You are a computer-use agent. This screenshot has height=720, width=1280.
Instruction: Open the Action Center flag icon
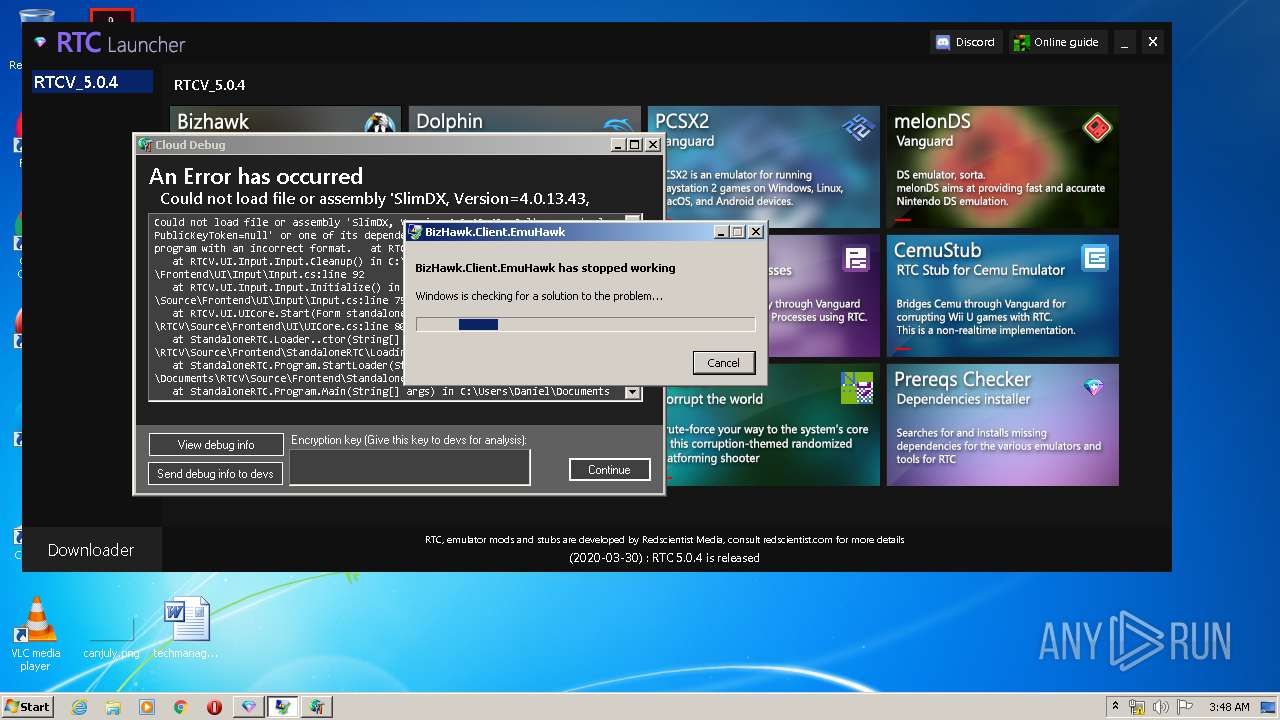pyautogui.click(x=1183, y=707)
